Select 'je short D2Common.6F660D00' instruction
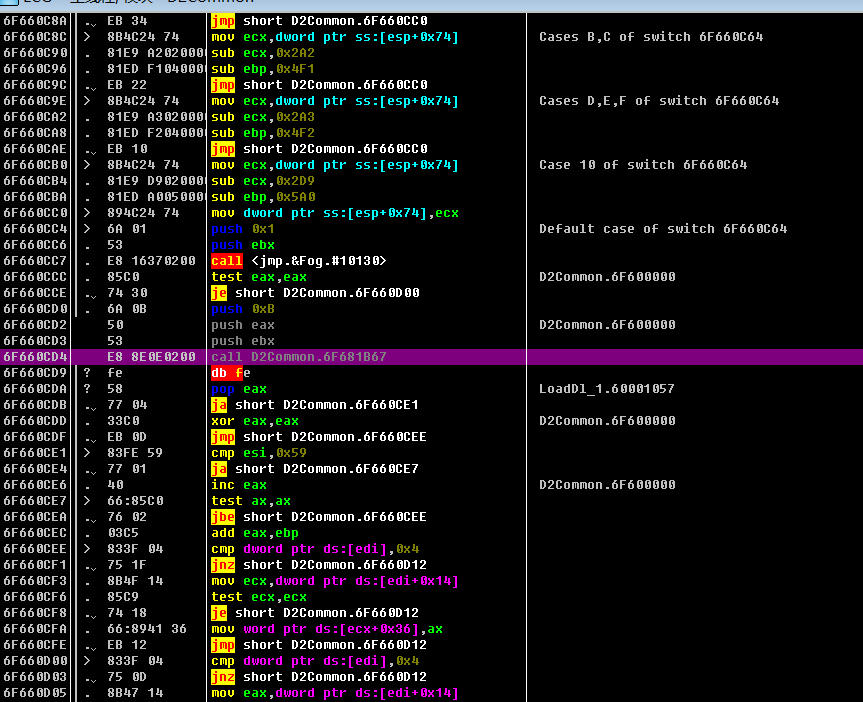 [x=315, y=293]
